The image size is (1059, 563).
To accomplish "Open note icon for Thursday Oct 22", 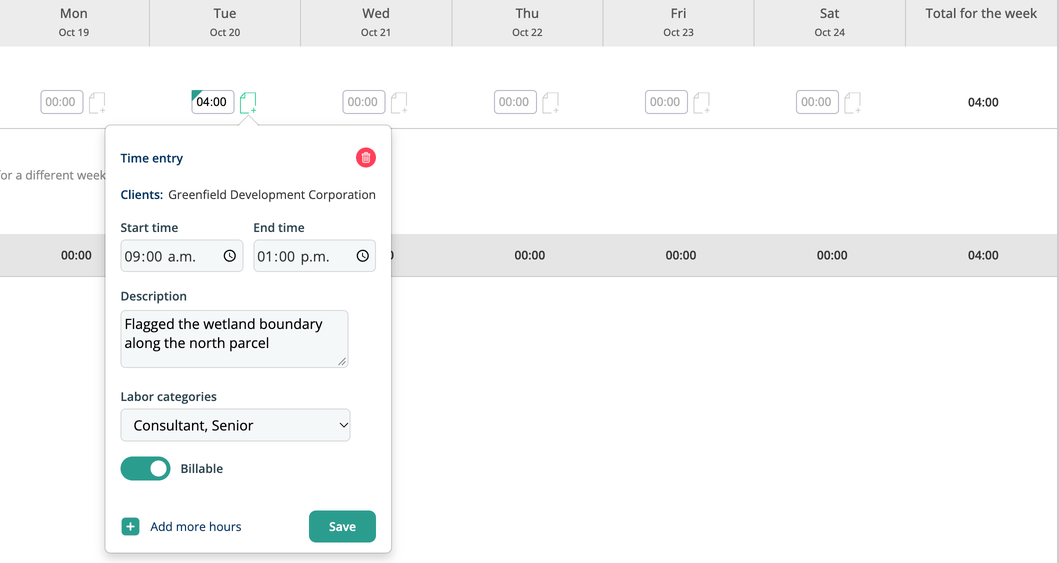I will click(550, 103).
